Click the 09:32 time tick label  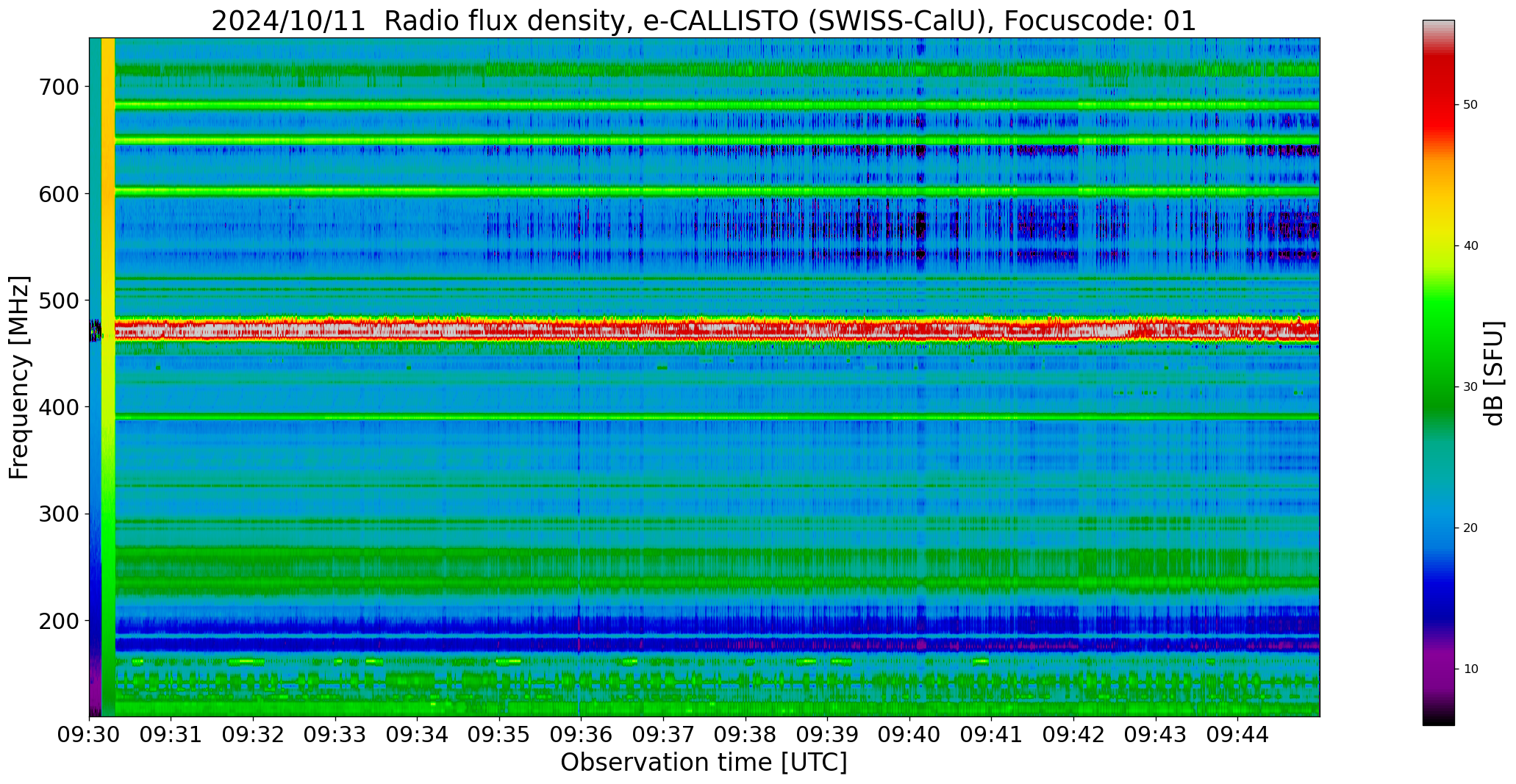254,734
